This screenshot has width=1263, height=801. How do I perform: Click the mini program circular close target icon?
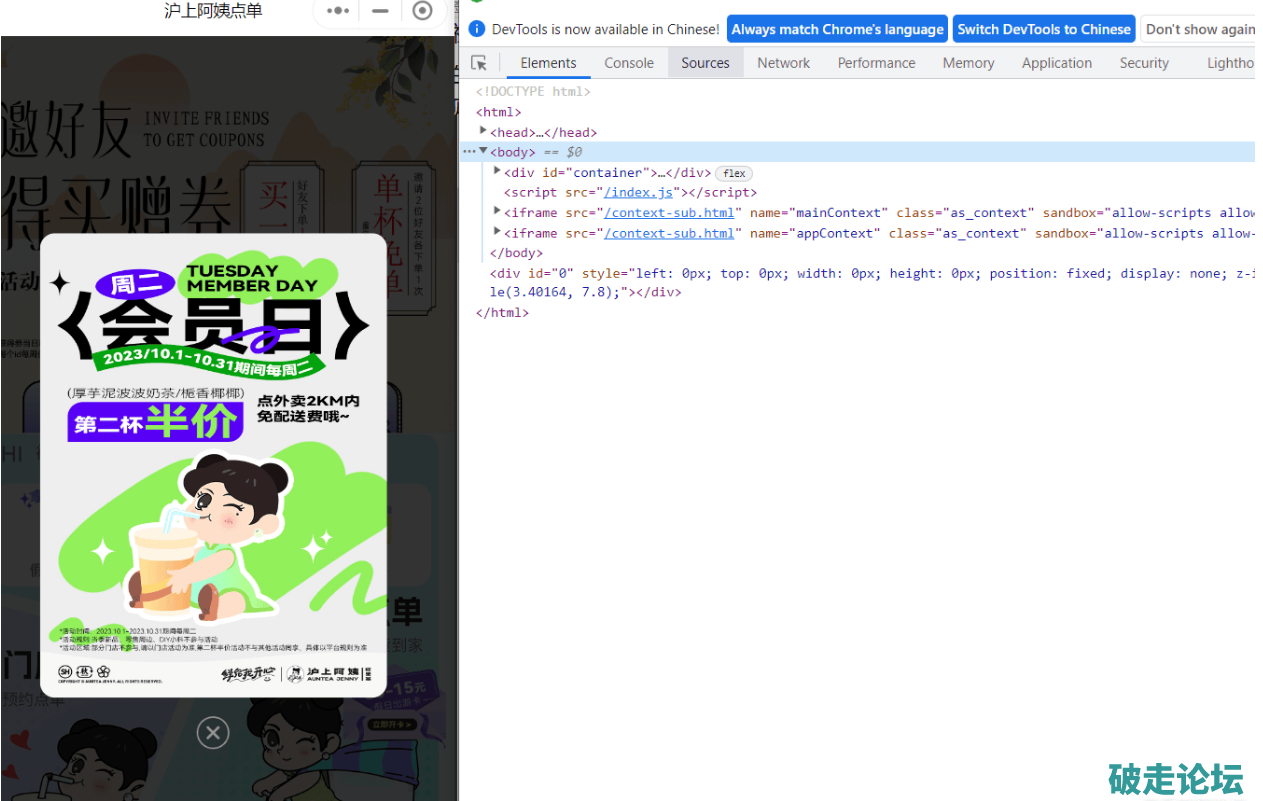pos(422,11)
